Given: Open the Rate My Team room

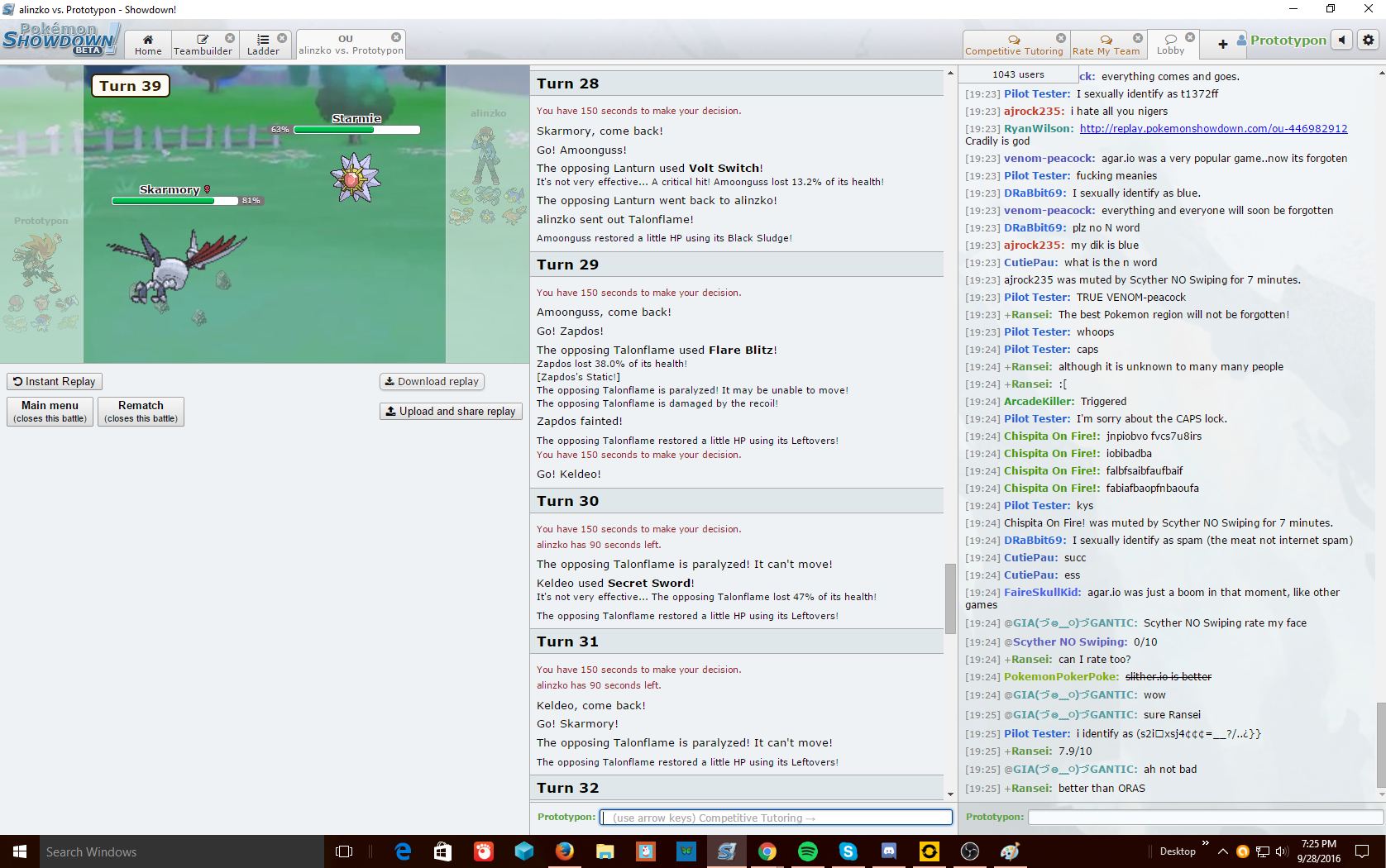Looking at the screenshot, I should [1105, 45].
